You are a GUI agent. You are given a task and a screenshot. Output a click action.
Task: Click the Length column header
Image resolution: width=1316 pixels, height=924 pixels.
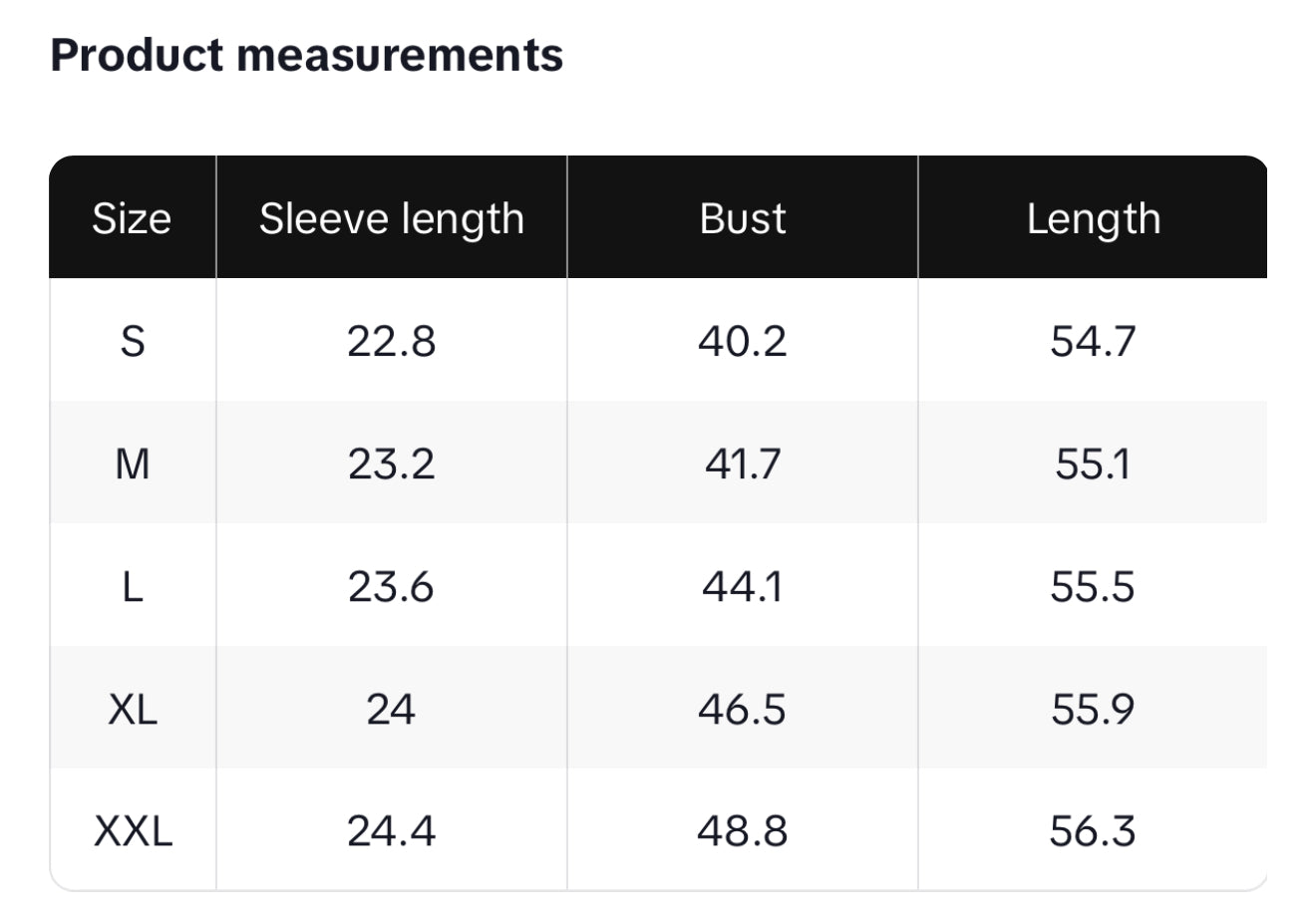(1094, 219)
